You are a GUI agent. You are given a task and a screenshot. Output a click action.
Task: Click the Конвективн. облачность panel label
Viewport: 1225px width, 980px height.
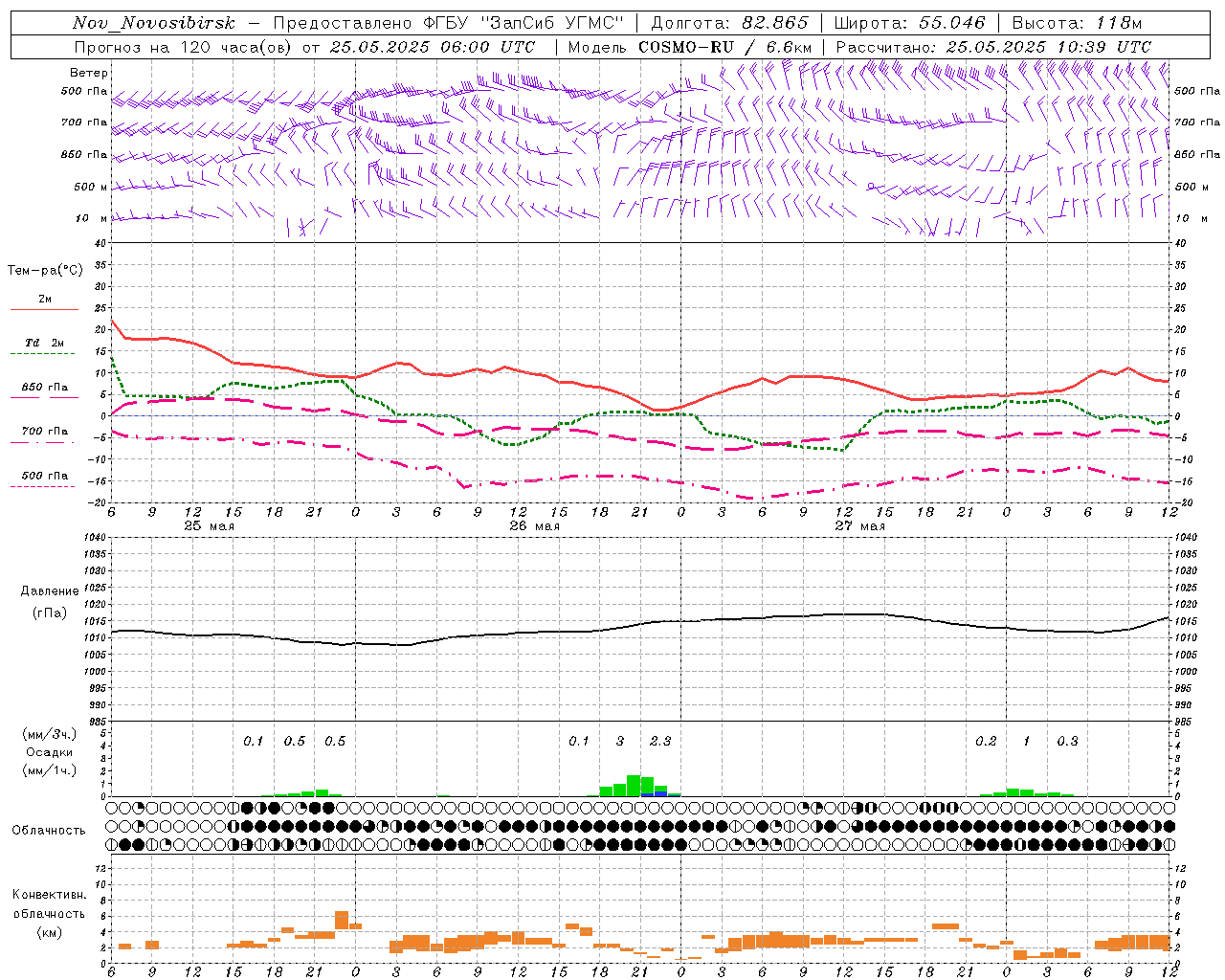click(x=49, y=913)
